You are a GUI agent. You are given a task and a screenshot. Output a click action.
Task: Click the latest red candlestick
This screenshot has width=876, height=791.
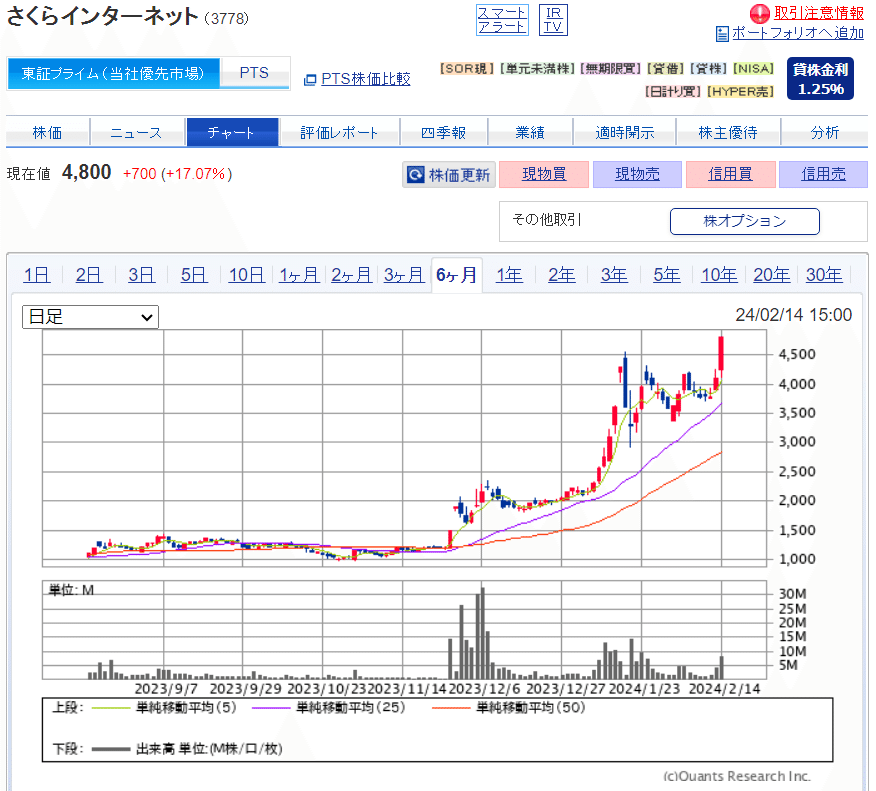[721, 353]
